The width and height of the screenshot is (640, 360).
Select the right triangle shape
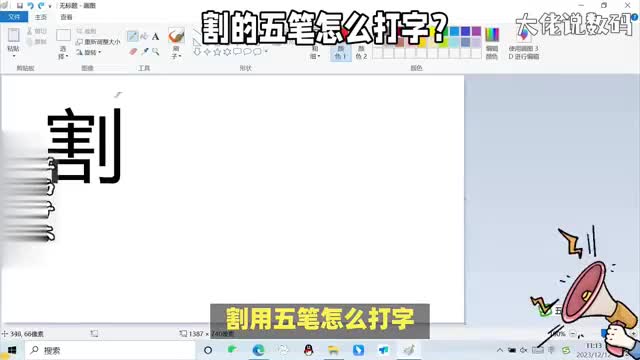coord(197,42)
